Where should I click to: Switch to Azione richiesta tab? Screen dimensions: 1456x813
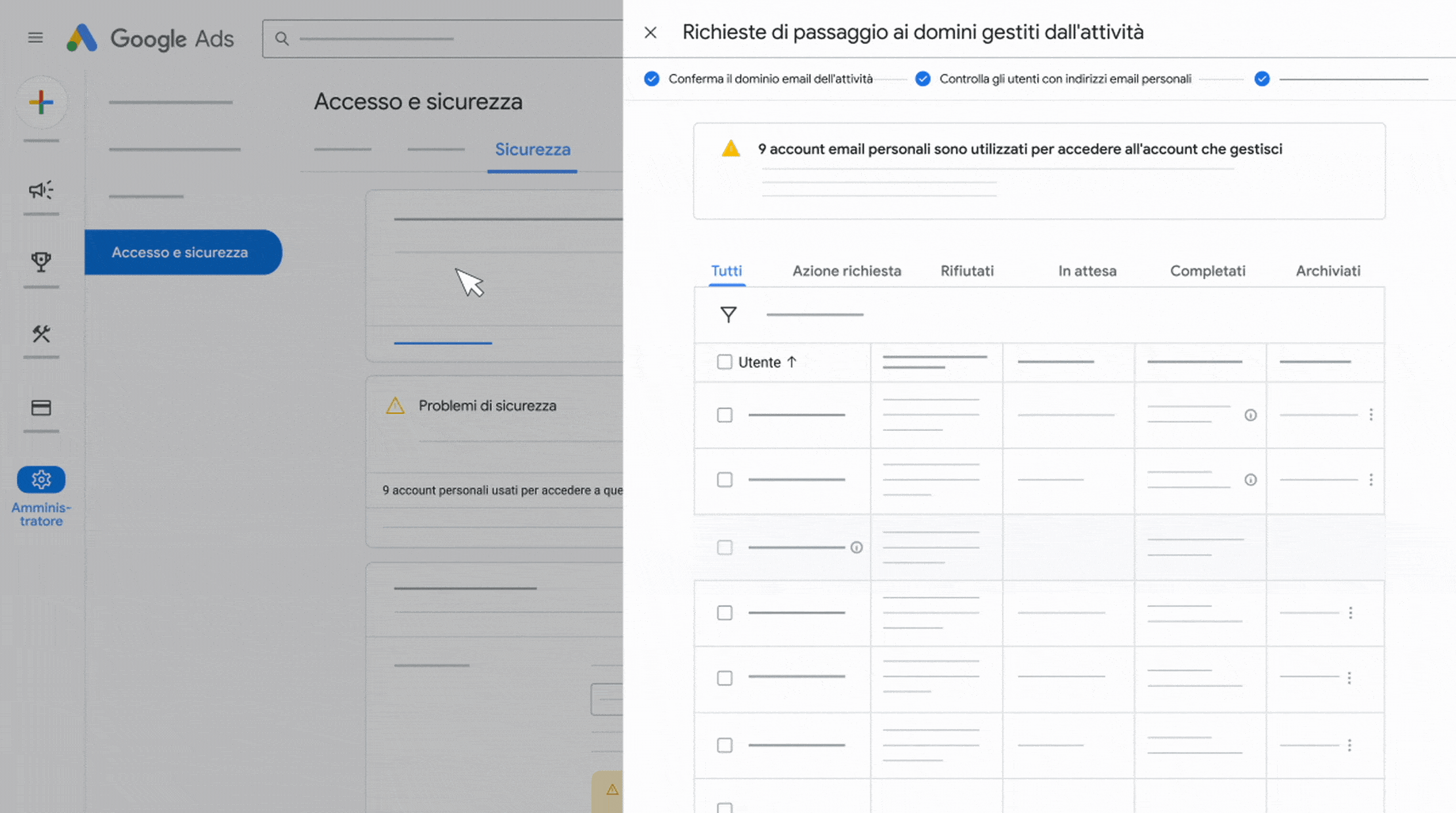pos(846,271)
